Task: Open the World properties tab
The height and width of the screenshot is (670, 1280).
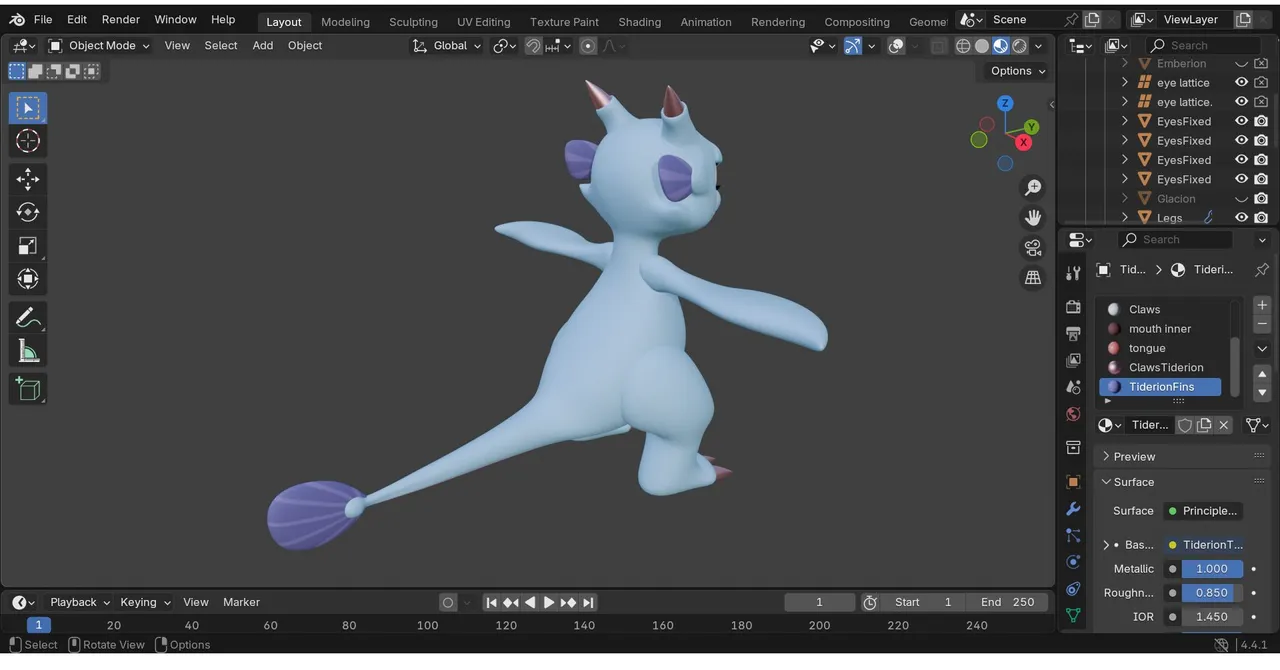Action: pos(1073,414)
